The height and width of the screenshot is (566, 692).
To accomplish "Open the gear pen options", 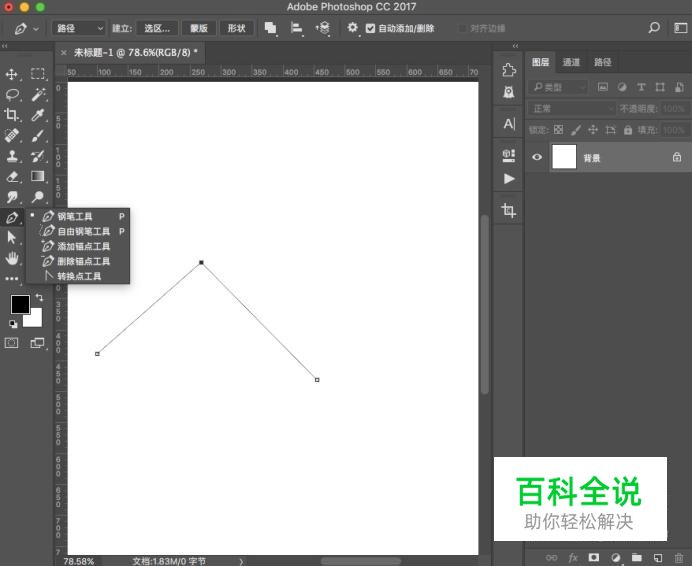I will click(x=352, y=28).
